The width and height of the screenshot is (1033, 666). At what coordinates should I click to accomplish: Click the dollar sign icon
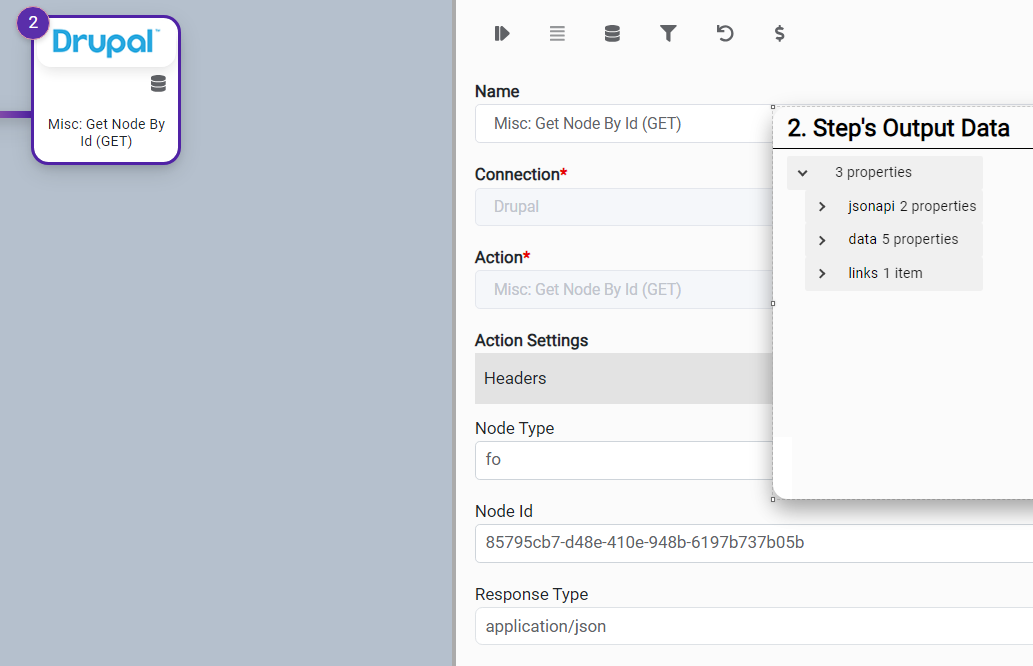[780, 34]
